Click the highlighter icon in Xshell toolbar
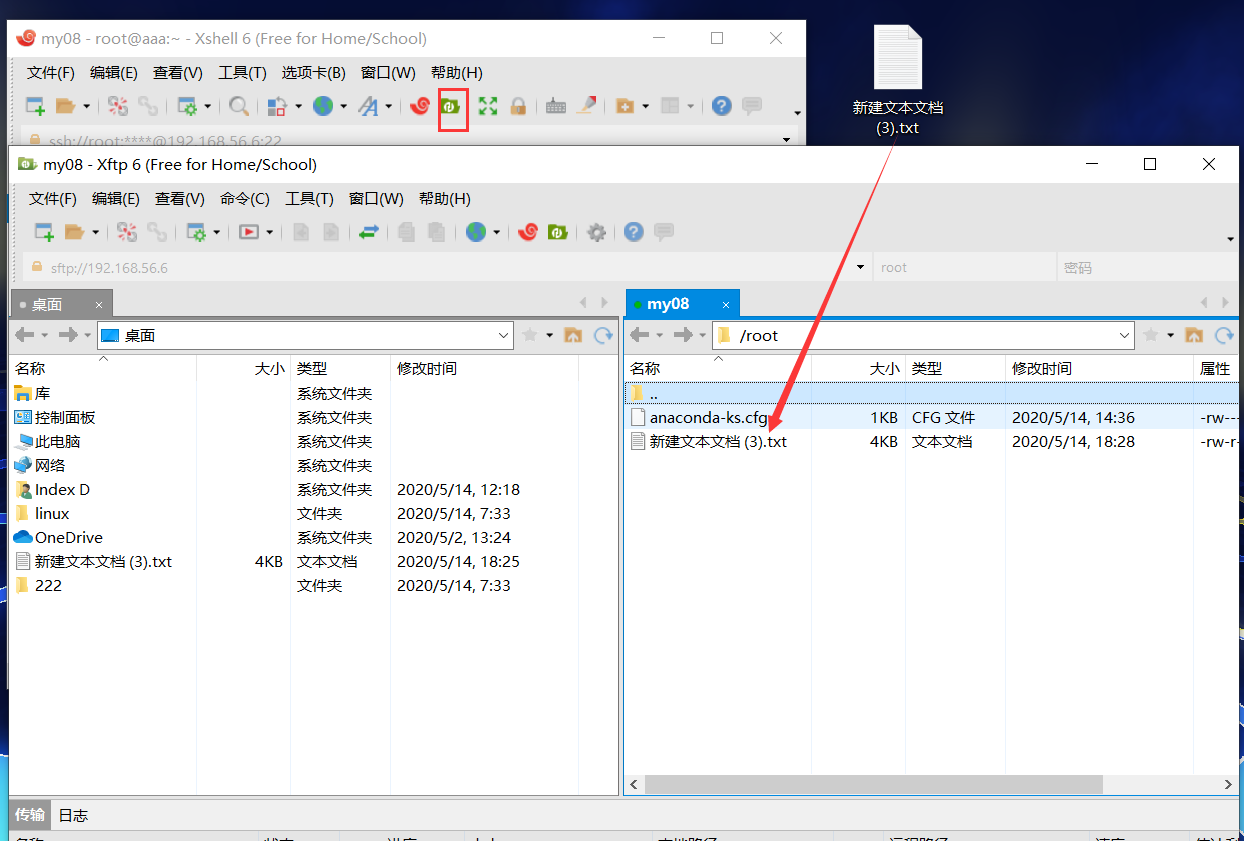The image size is (1244, 841). click(x=586, y=105)
